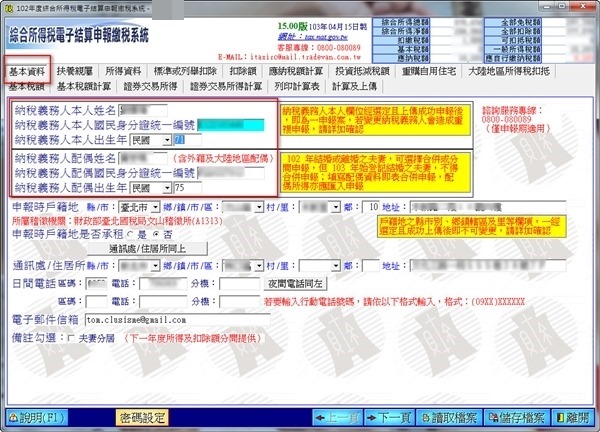
Task: Click second-row phone 分機 field
Action: [x=240, y=302]
